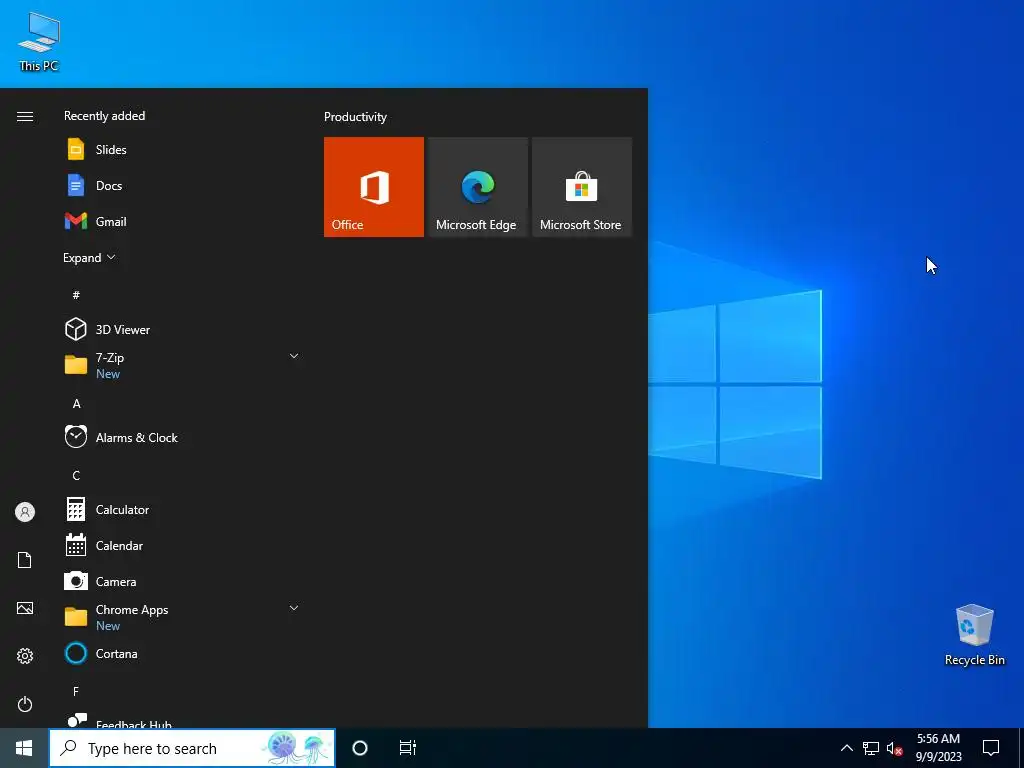
Task: Open Pictures from the Start sidebar
Action: click(25, 608)
